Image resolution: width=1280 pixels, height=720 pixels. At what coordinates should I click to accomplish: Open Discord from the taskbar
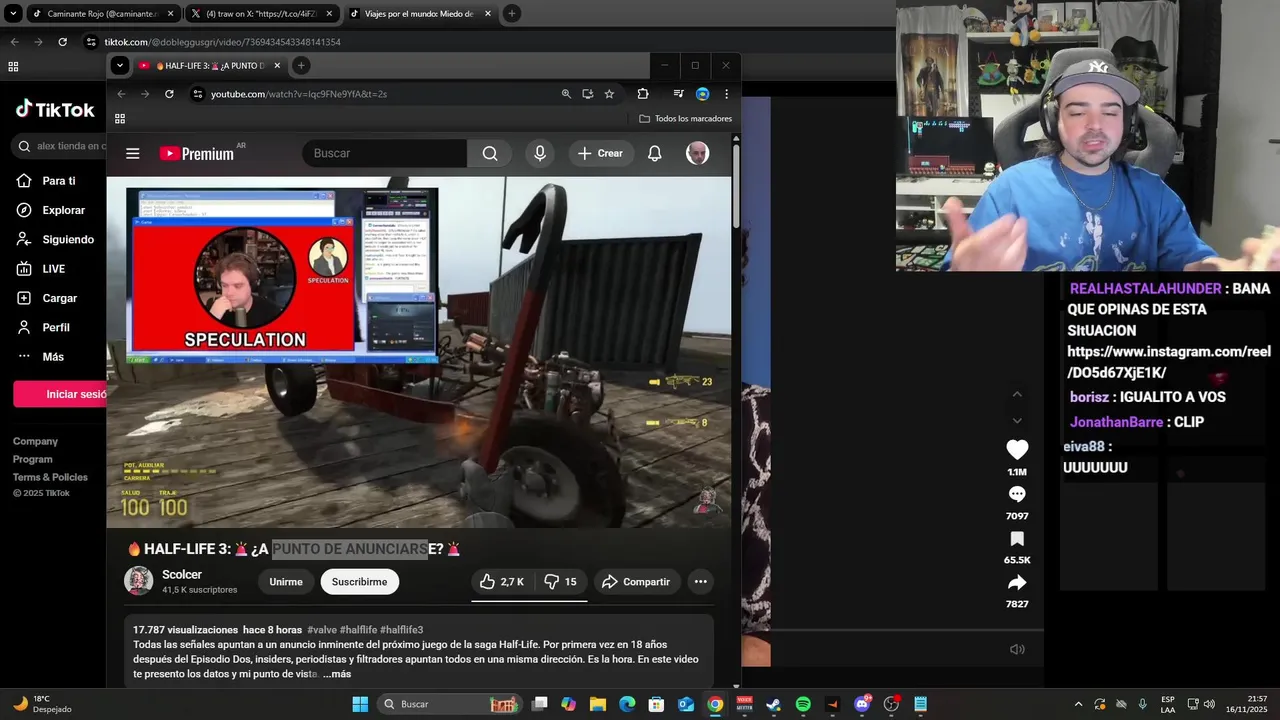[x=862, y=704]
